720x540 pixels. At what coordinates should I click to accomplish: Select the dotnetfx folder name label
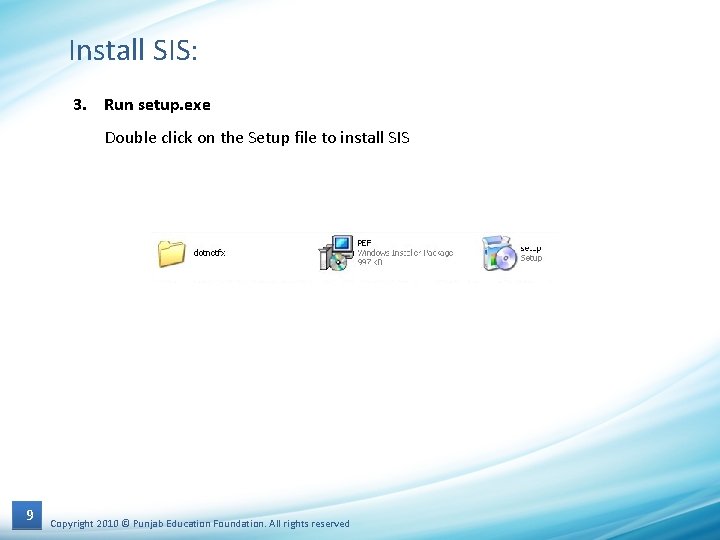tap(209, 253)
